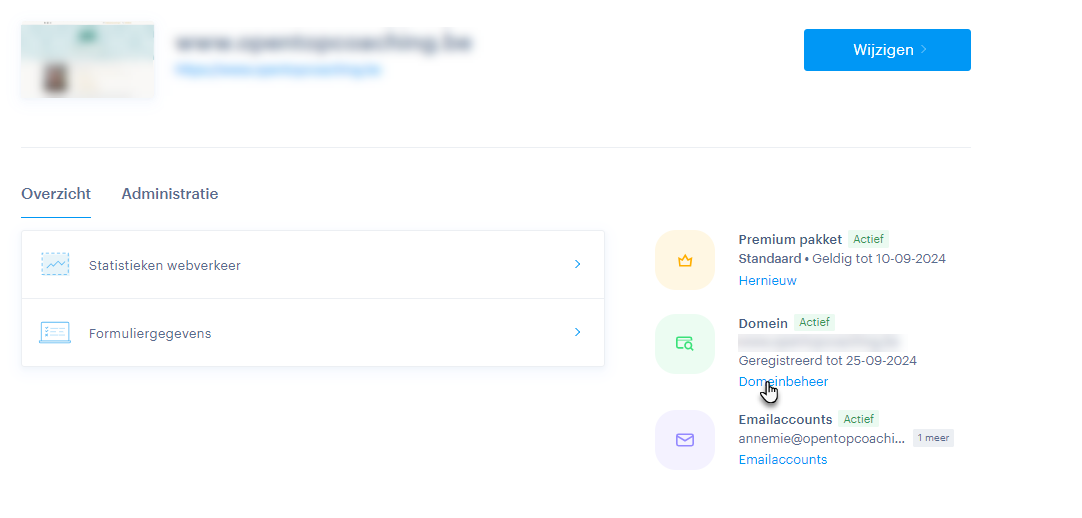Click the Emailaccounts envelope icon
This screenshot has height=518, width=1082.
click(685, 440)
